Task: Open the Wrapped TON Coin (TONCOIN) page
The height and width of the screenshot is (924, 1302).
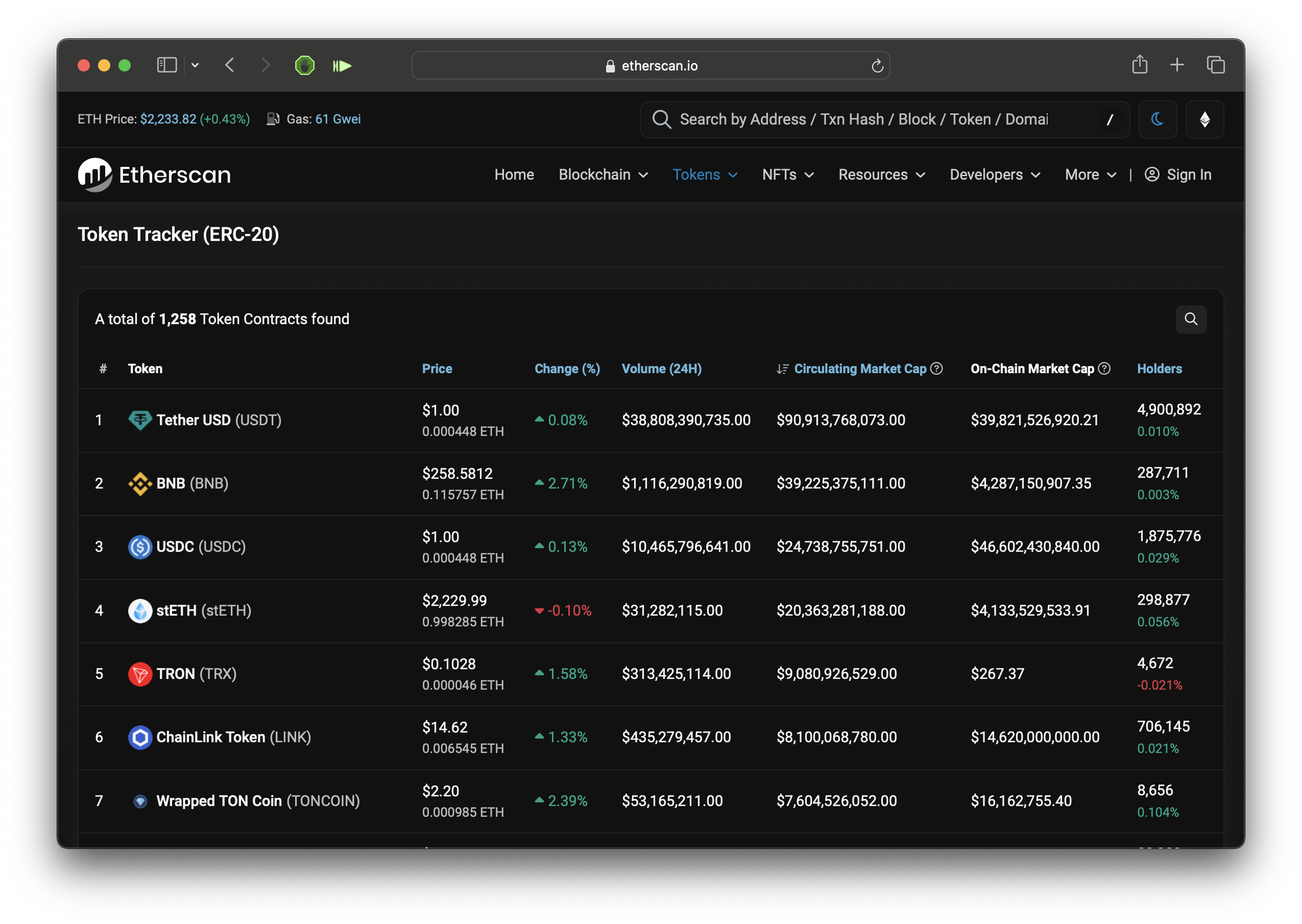Action: [258, 801]
